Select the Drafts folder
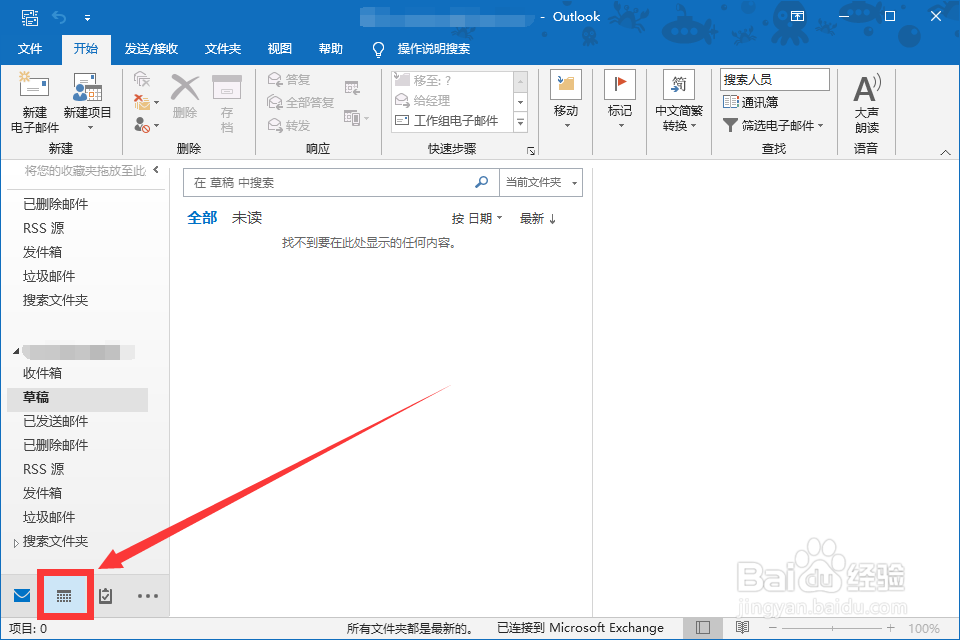Viewport: 960px width, 640px height. point(78,397)
